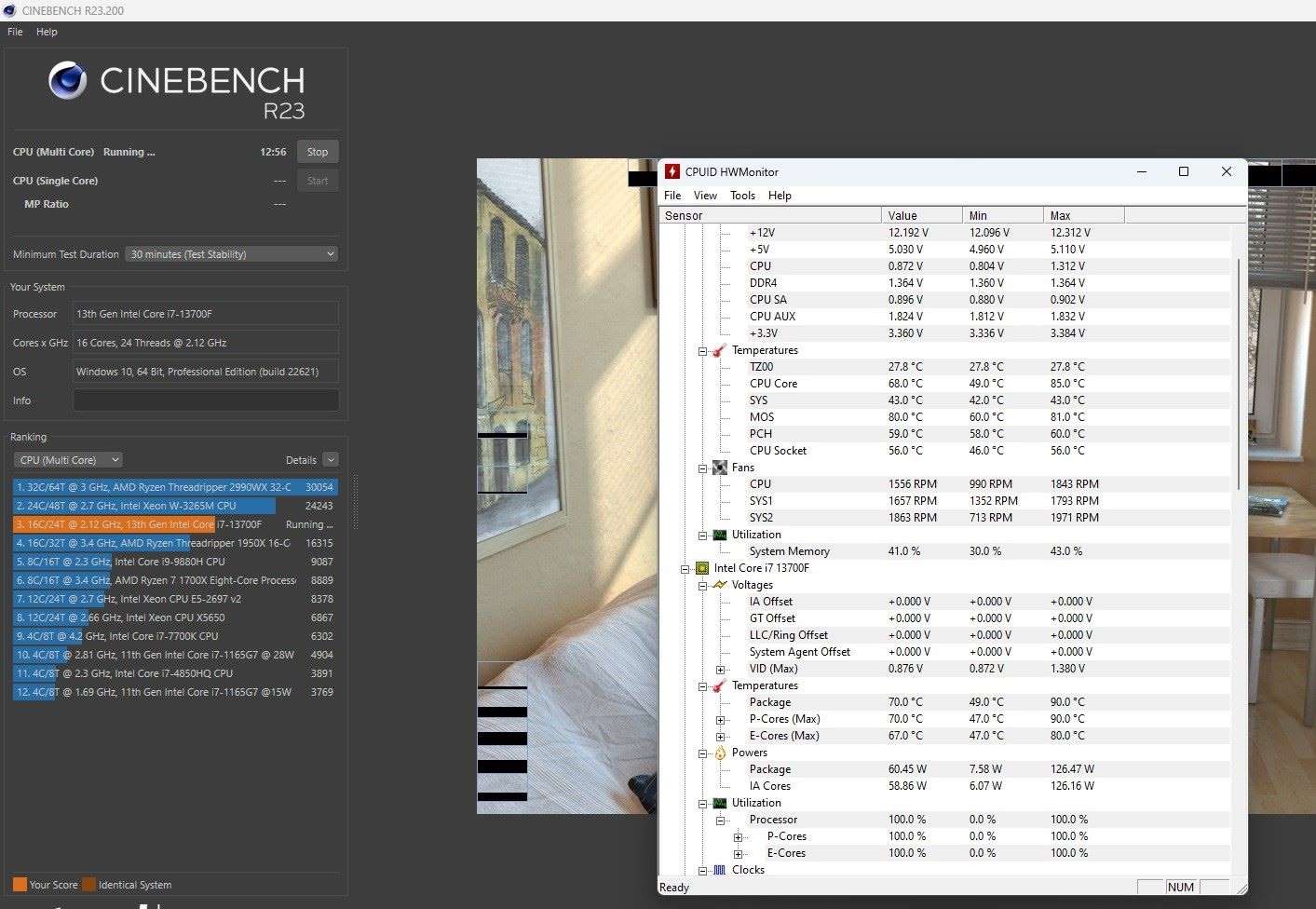Click the Sensor column header
Image resolution: width=1316 pixels, height=909 pixels.
coord(771,215)
